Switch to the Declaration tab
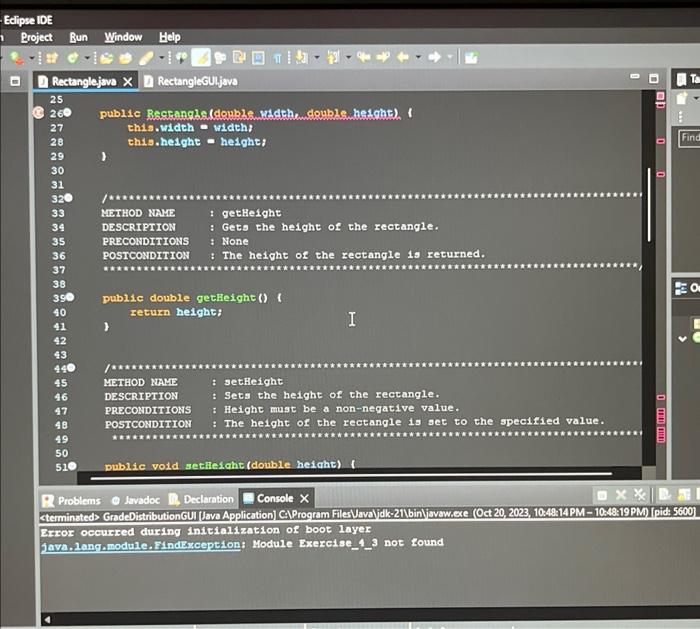This screenshot has height=629, width=700. [x=202, y=499]
